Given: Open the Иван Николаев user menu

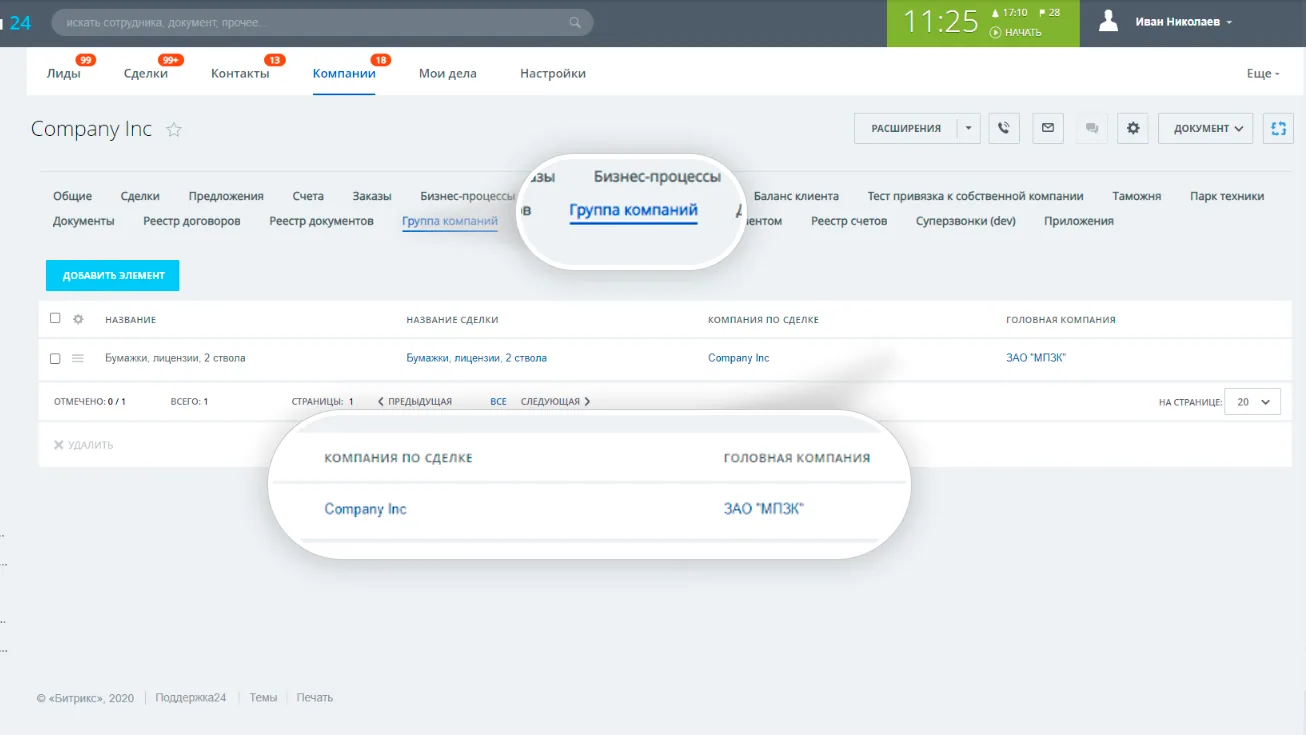Looking at the screenshot, I should (1184, 22).
